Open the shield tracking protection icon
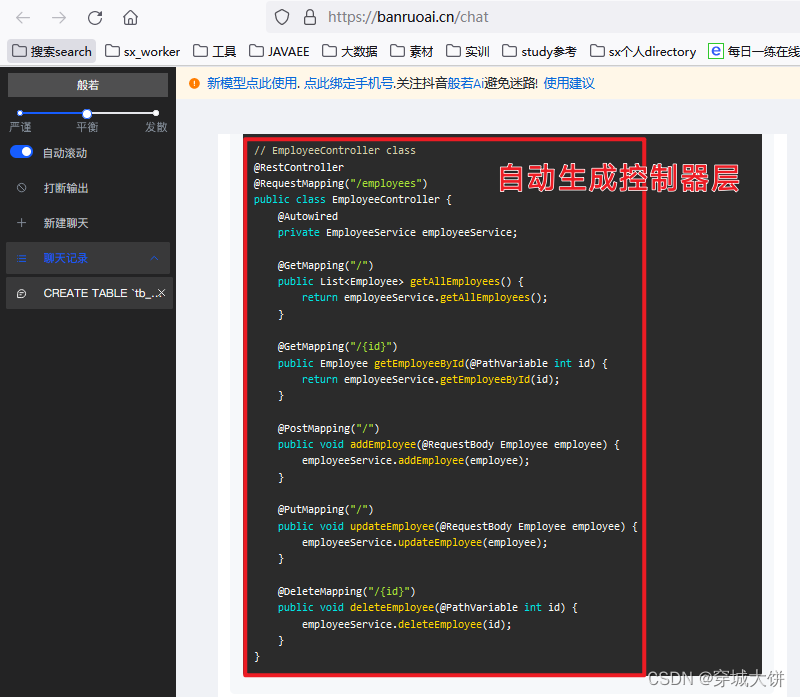The height and width of the screenshot is (697, 800). [x=282, y=17]
